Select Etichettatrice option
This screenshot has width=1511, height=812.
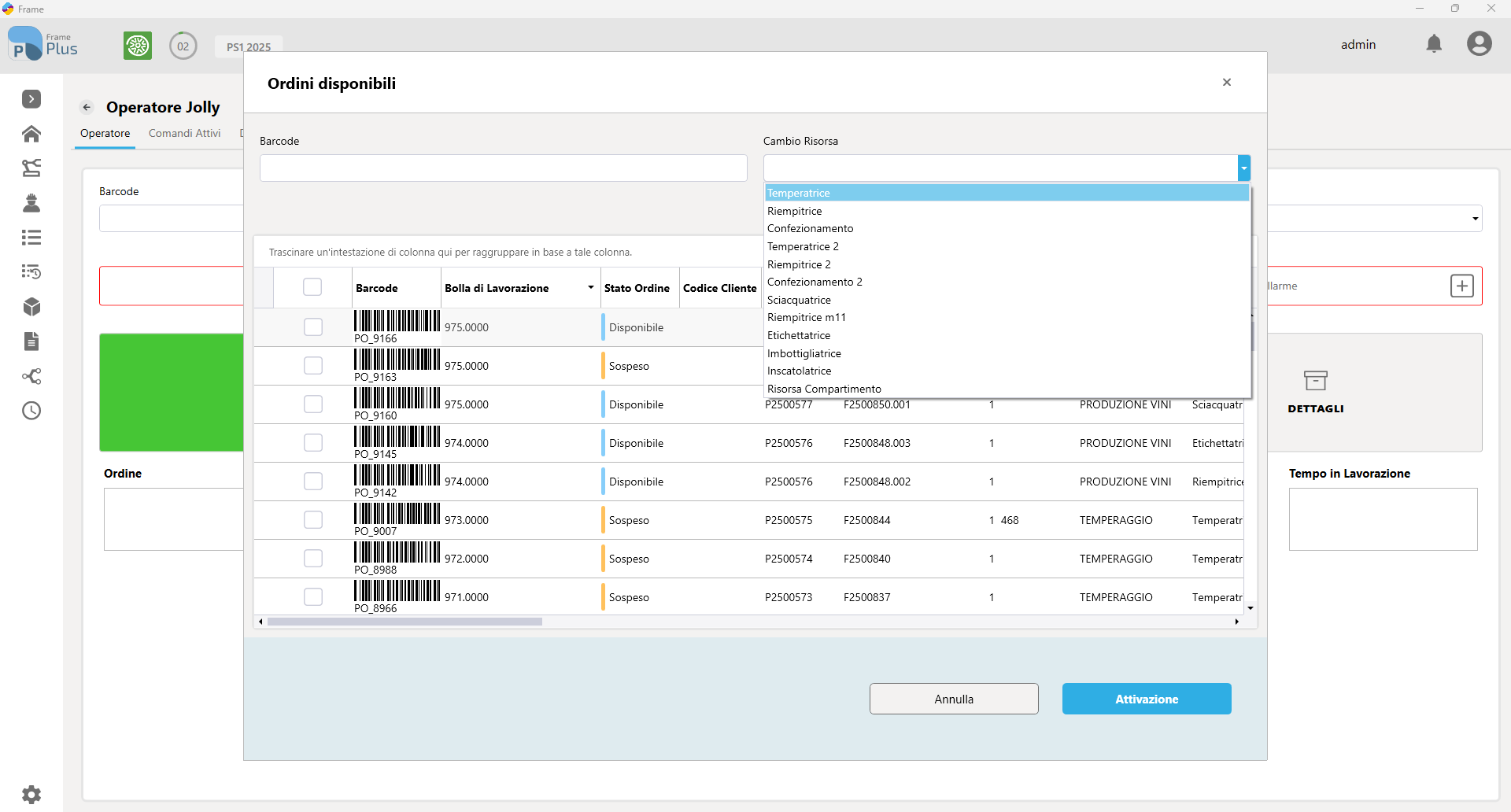click(x=1007, y=335)
